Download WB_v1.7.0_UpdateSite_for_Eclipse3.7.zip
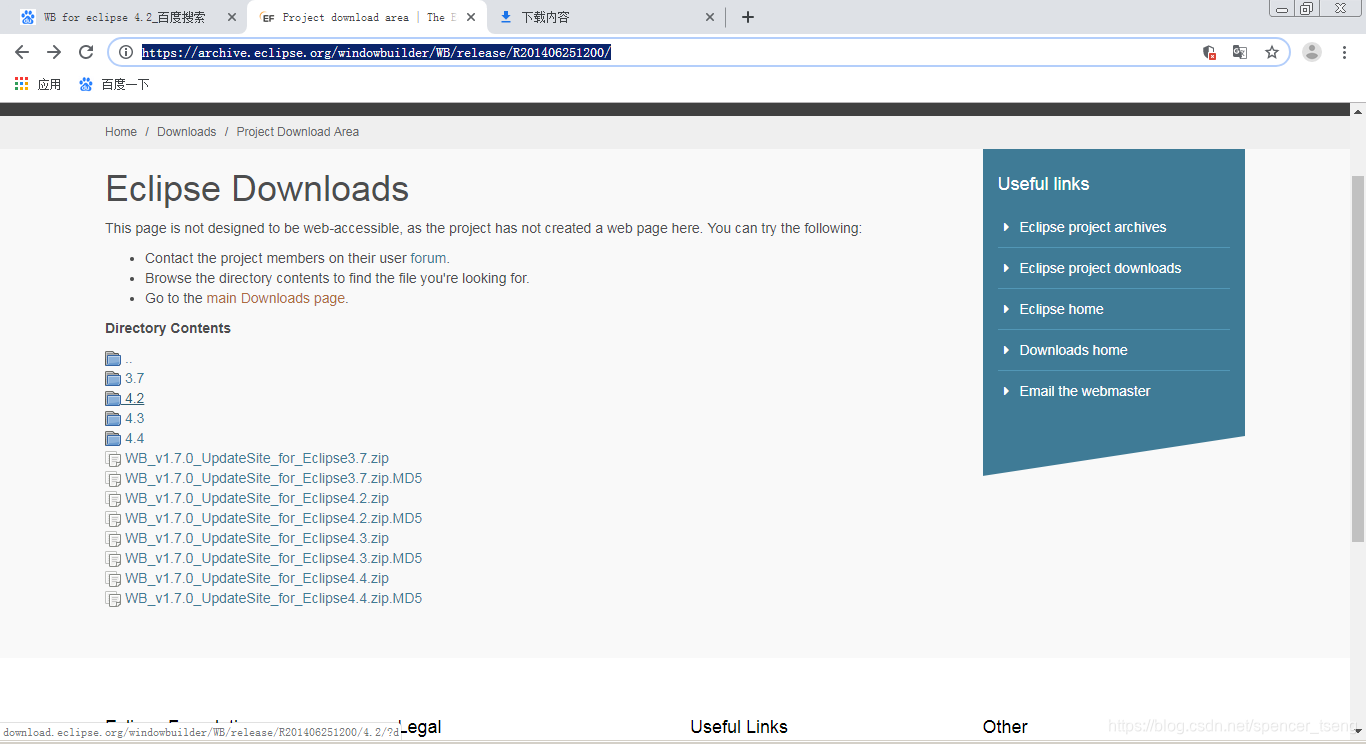Image resolution: width=1366 pixels, height=744 pixels. [257, 459]
